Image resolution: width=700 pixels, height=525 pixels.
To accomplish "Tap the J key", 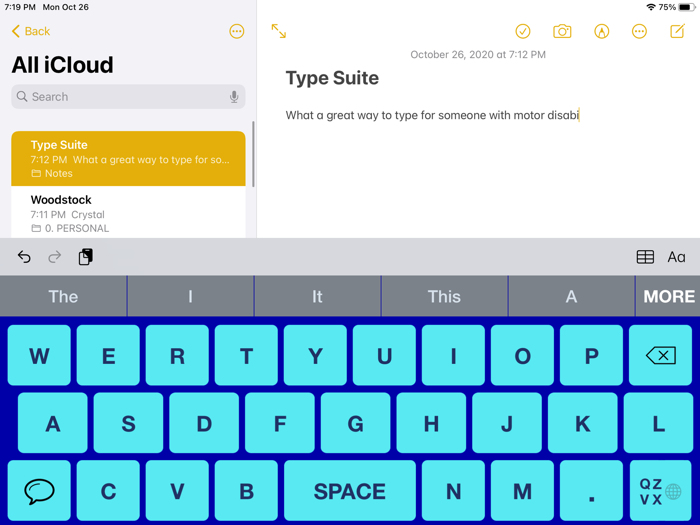I will coord(507,423).
